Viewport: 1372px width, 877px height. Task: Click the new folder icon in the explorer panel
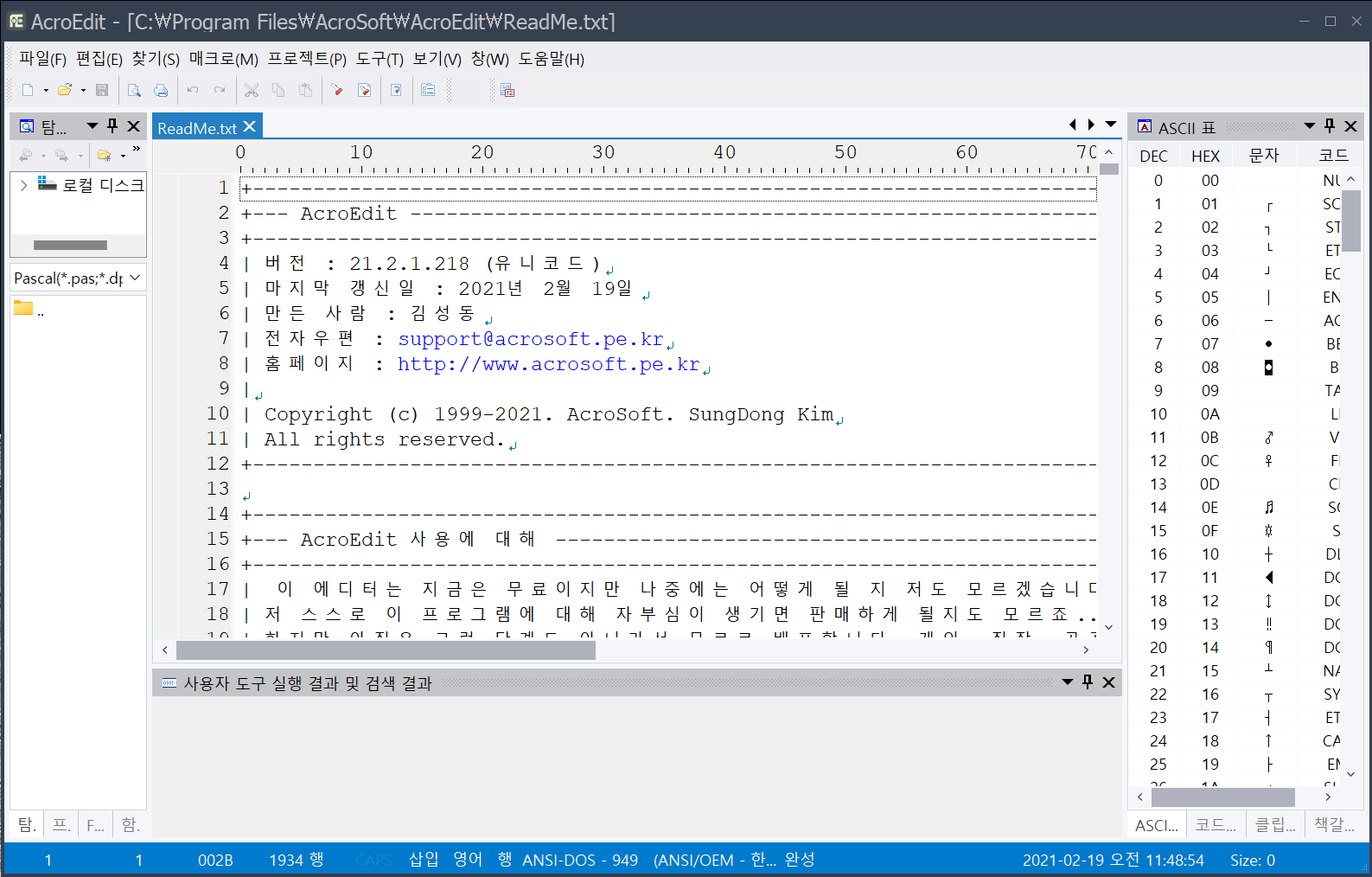[x=104, y=155]
